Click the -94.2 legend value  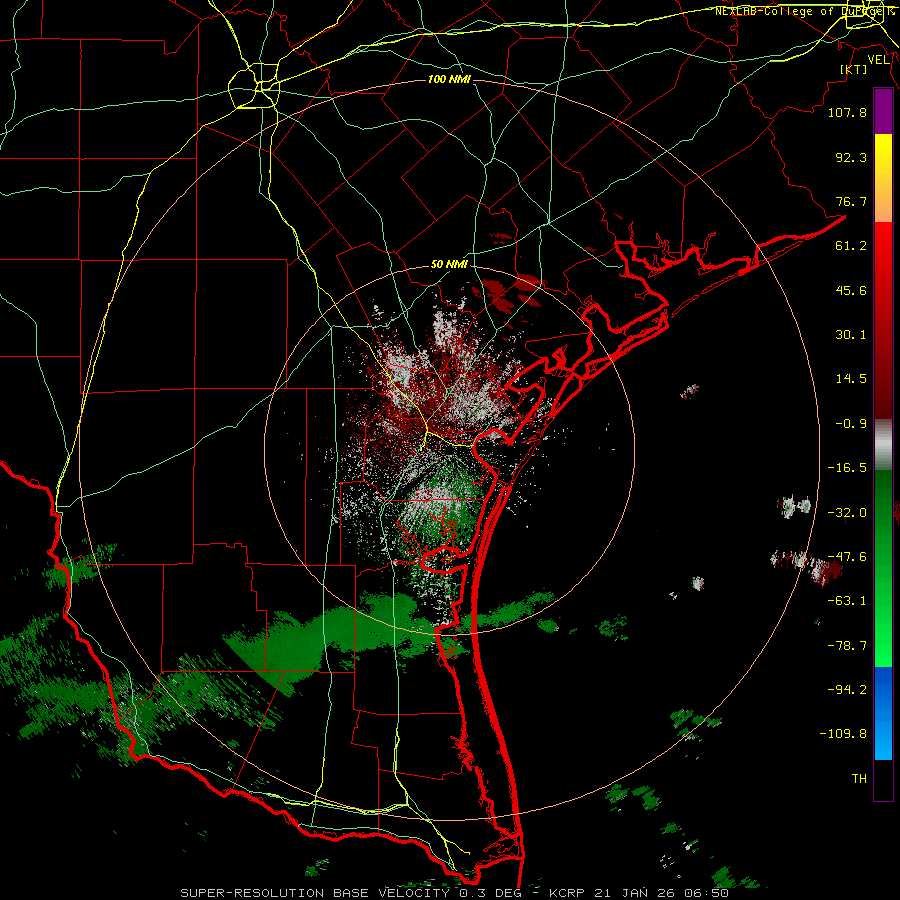click(x=847, y=689)
